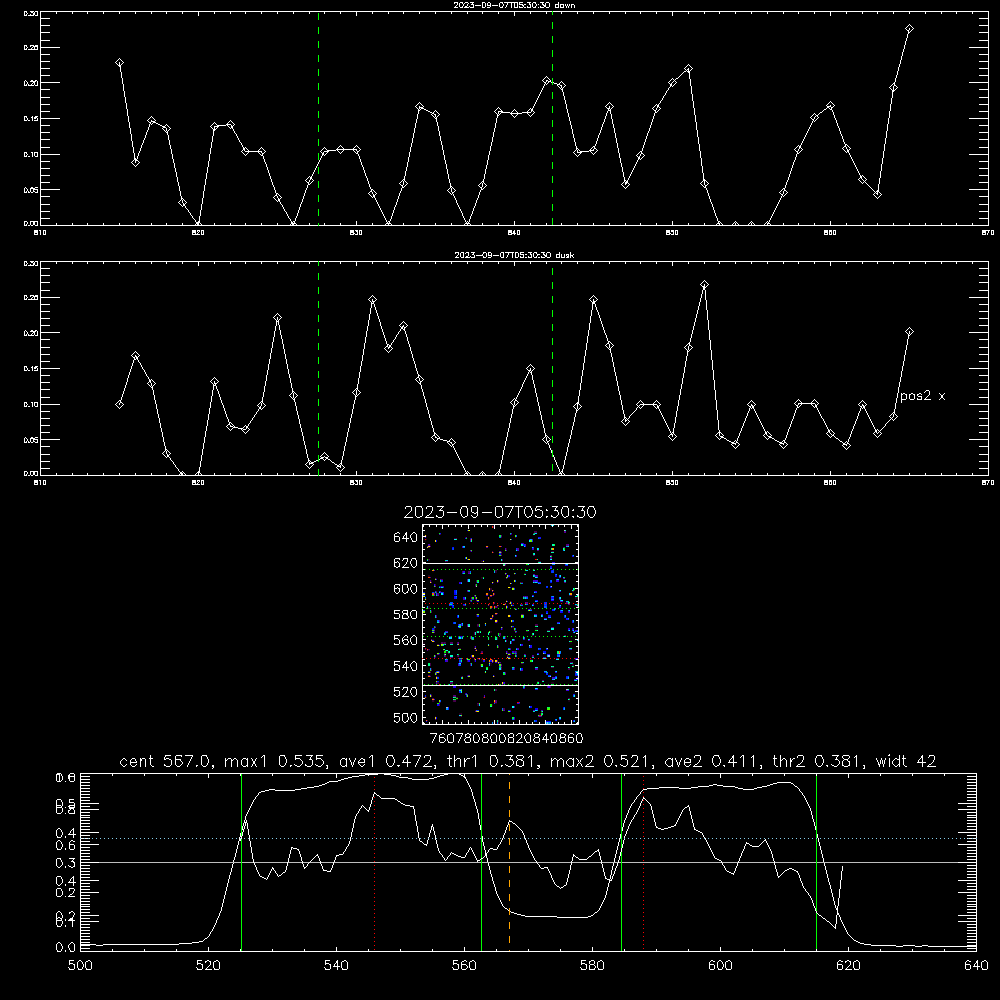1000x1000 pixels.
Task: Click the 'max2 0.521' statistic
Action: pos(601,761)
